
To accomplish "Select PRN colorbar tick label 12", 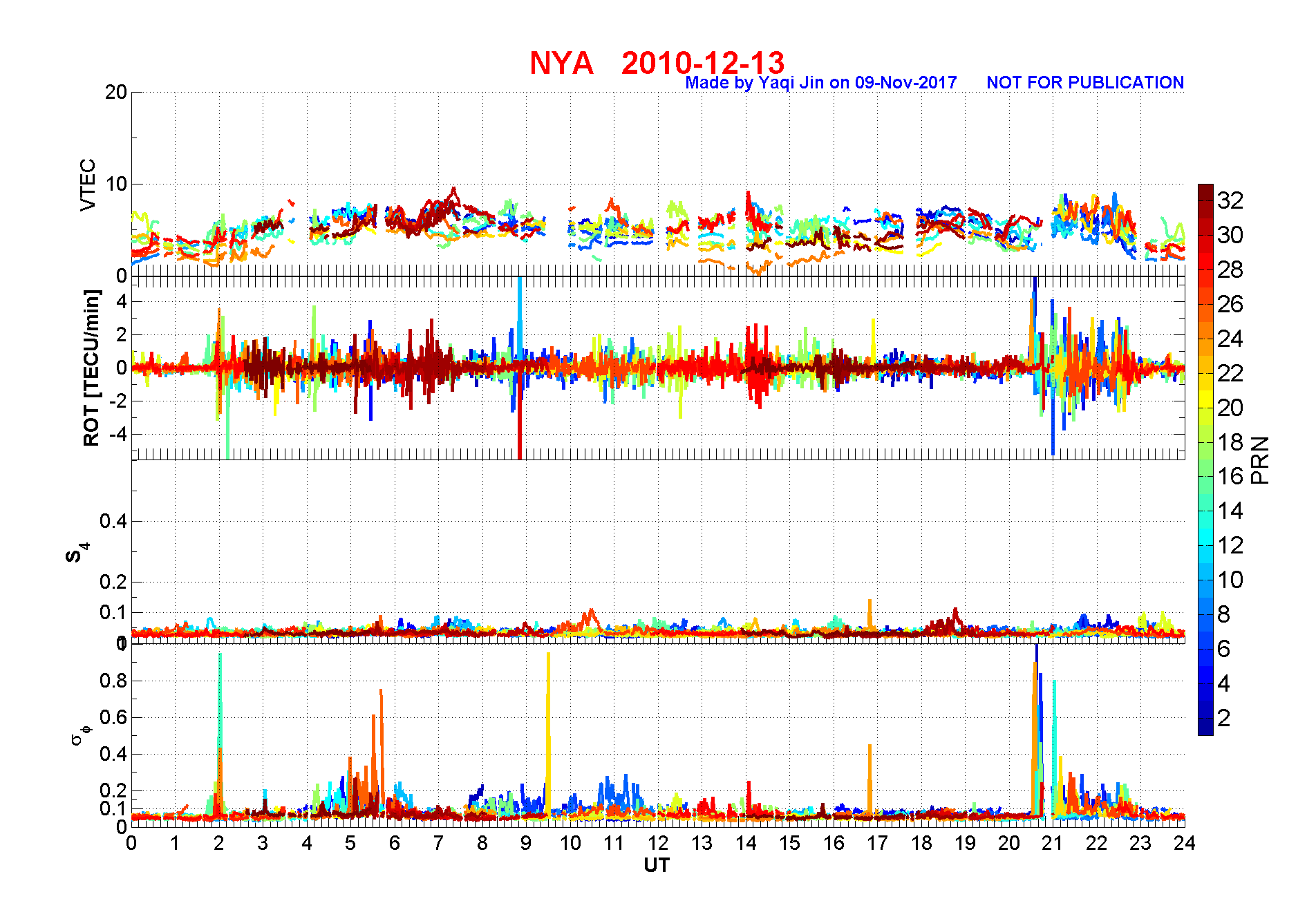I will pyautogui.click(x=1230, y=545).
